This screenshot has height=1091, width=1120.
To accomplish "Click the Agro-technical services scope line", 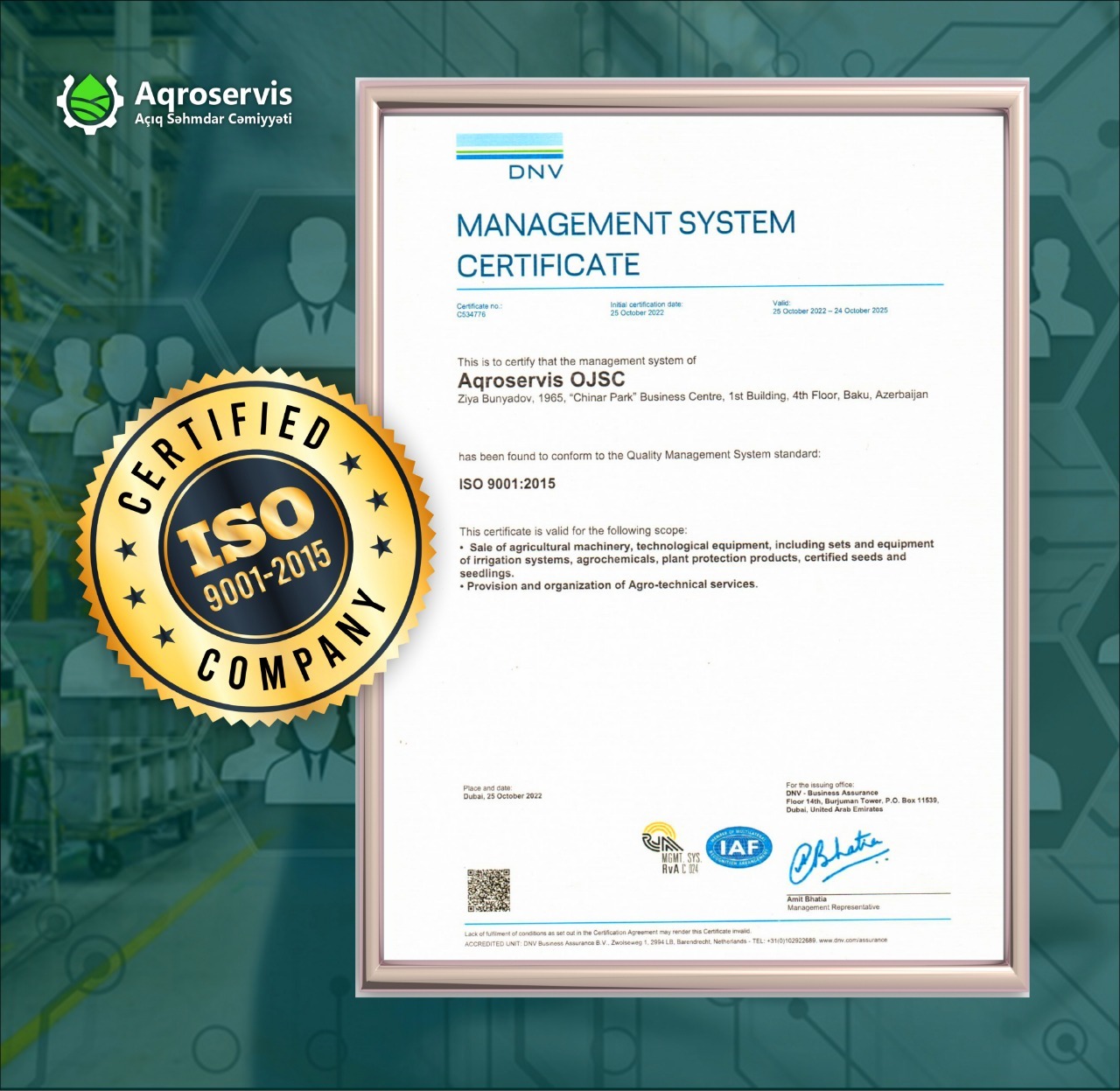I will click(612, 585).
